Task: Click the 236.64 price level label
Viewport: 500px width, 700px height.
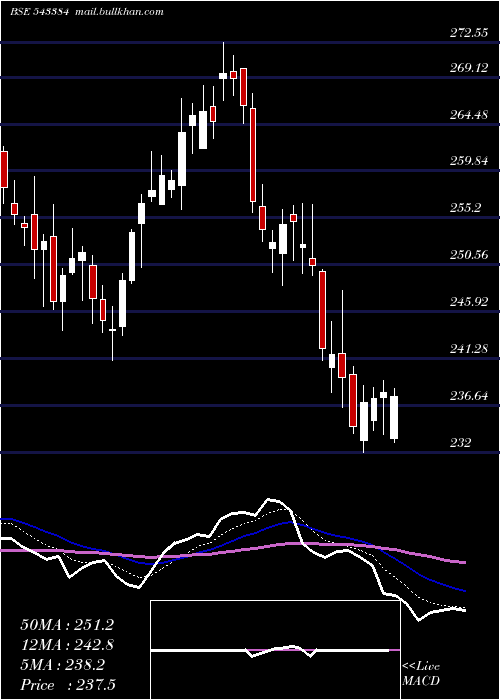Action: point(469,396)
